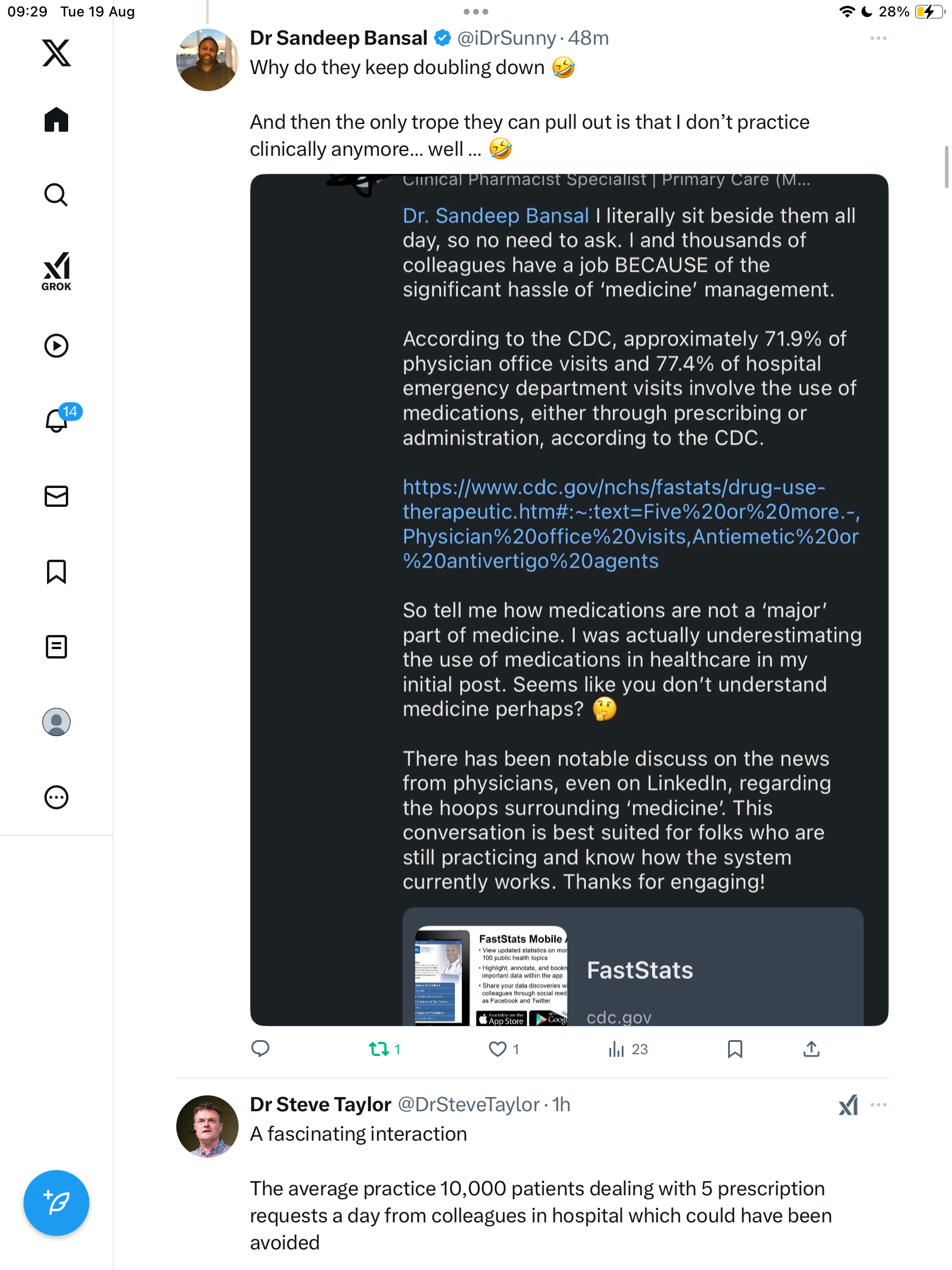The height and width of the screenshot is (1270, 952).
Task: Open the Search explore icon
Action: [x=56, y=195]
